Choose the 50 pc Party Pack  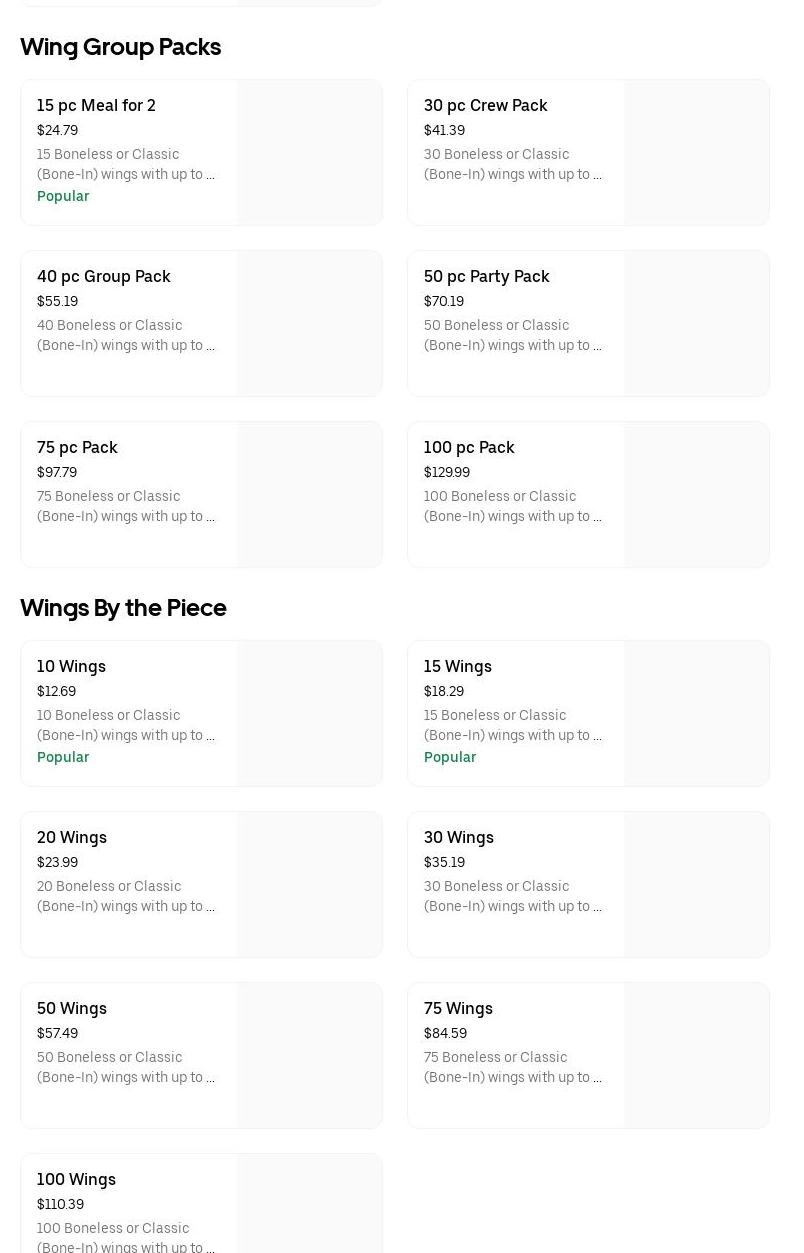pos(486,276)
